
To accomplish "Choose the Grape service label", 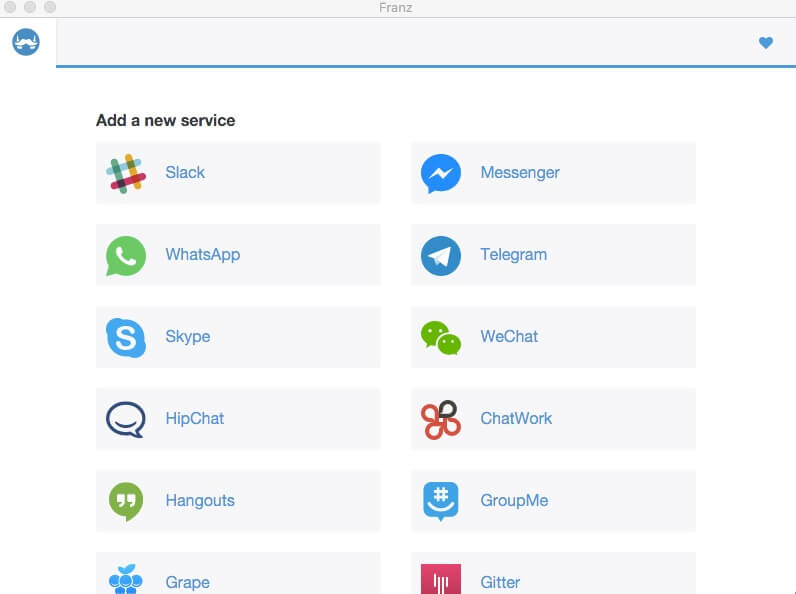I will (187, 583).
